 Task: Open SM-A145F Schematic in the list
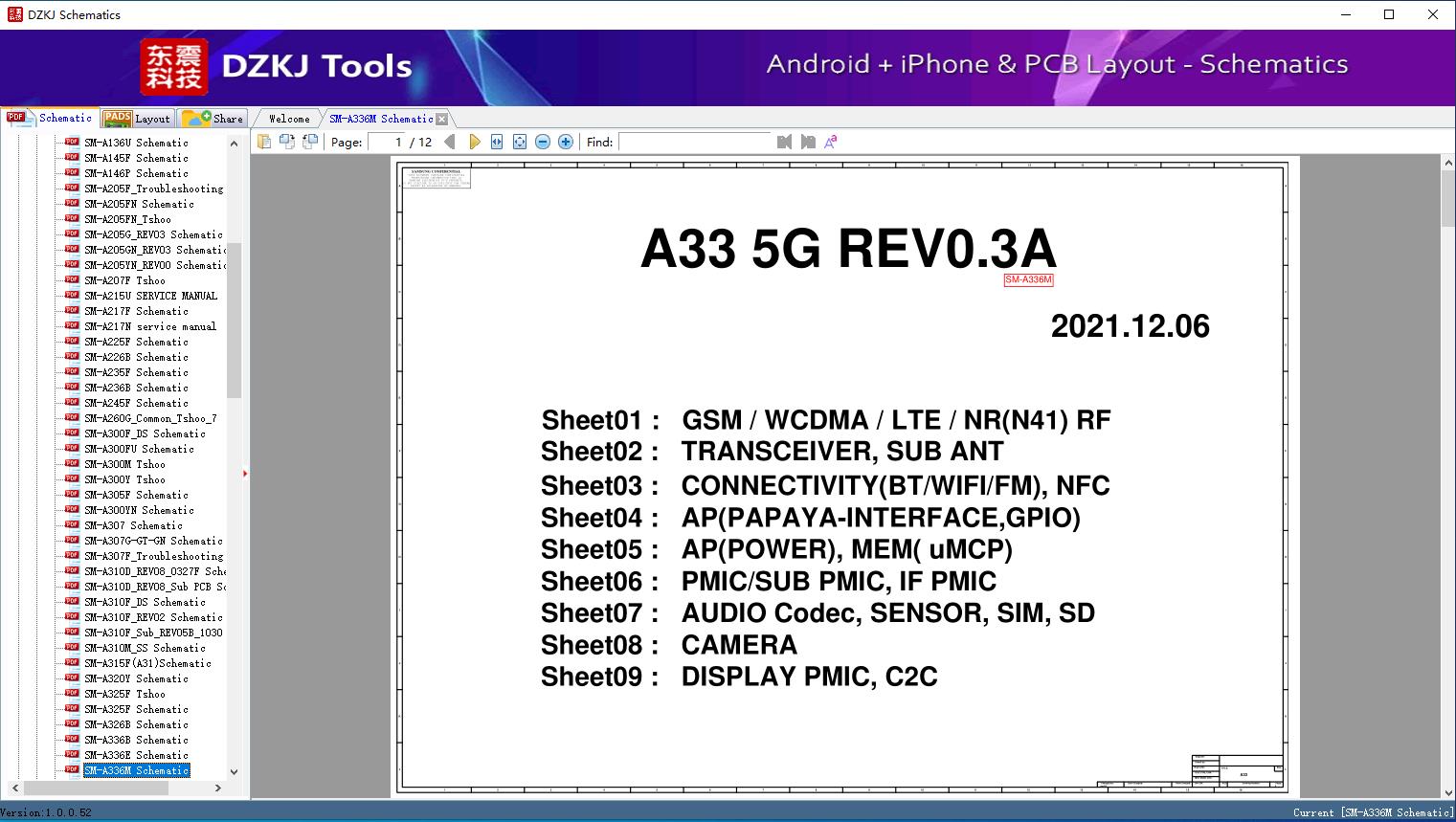(x=136, y=158)
